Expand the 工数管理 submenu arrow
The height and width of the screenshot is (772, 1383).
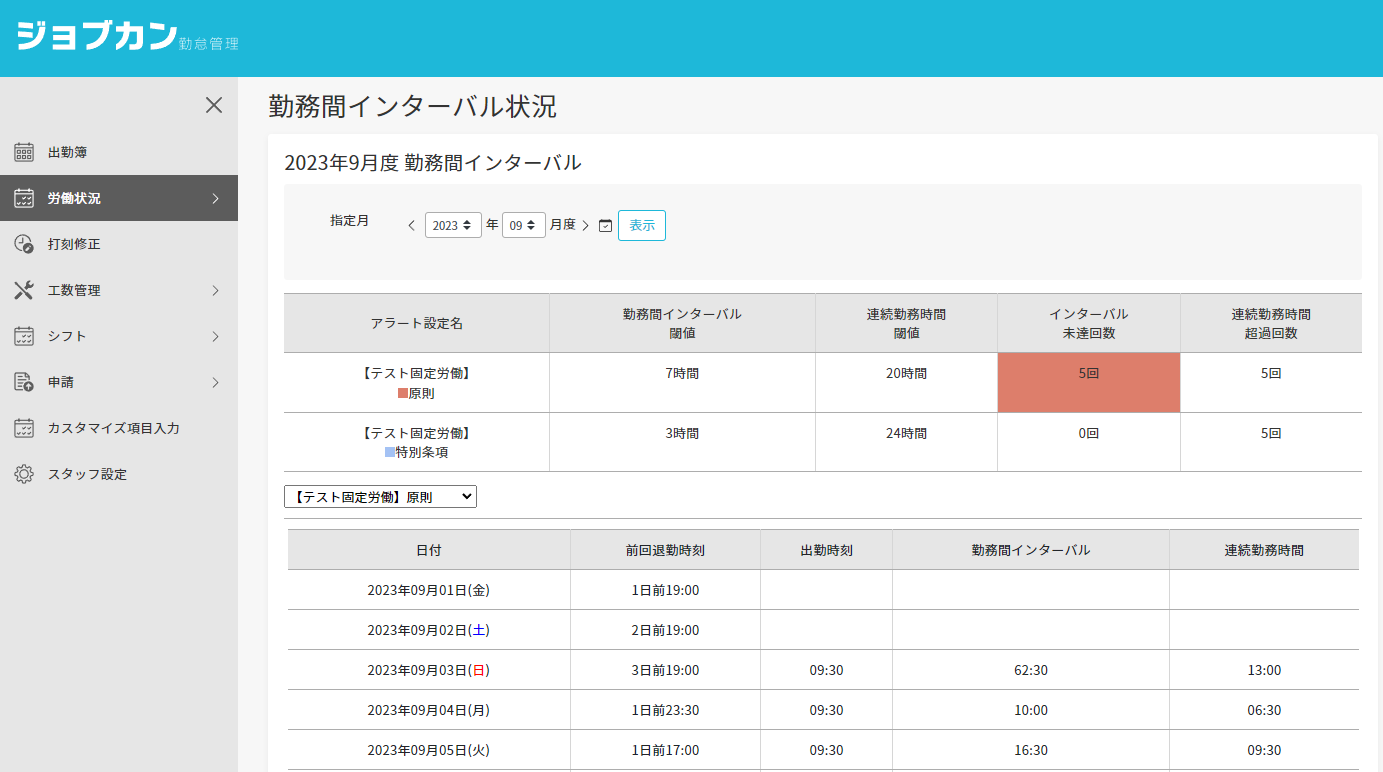[215, 290]
